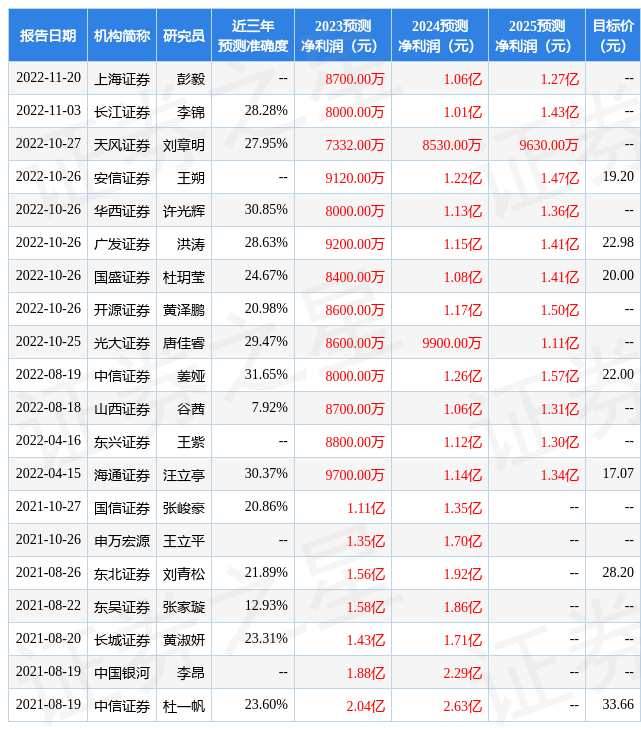Image resolution: width=641 pixels, height=730 pixels.
Task: Click the 31.65% accuracy value
Action: (x=266, y=375)
